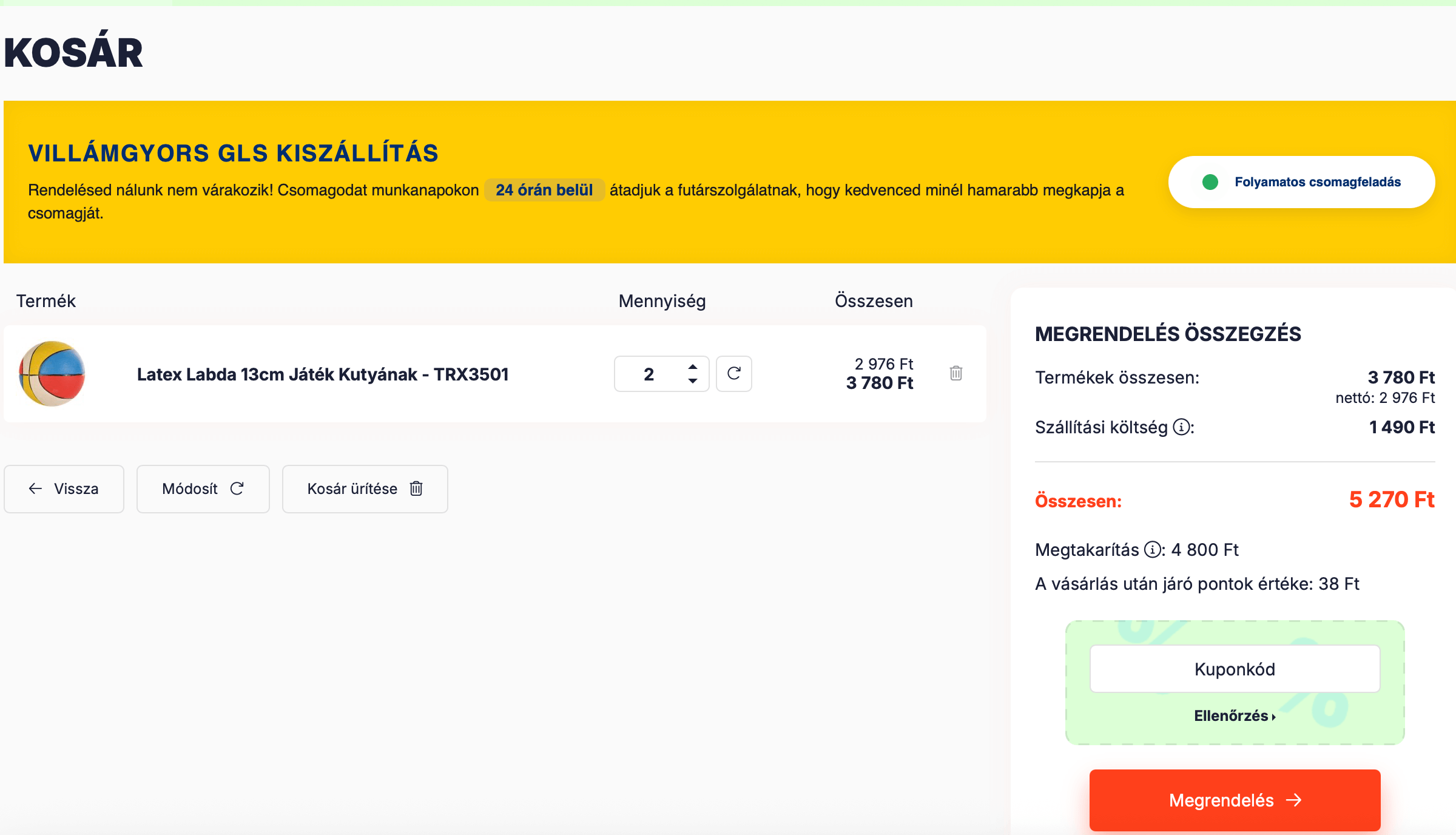Viewport: 1456px width, 835px height.
Task: Click the Megtakarítás info icon
Action: (x=1151, y=550)
